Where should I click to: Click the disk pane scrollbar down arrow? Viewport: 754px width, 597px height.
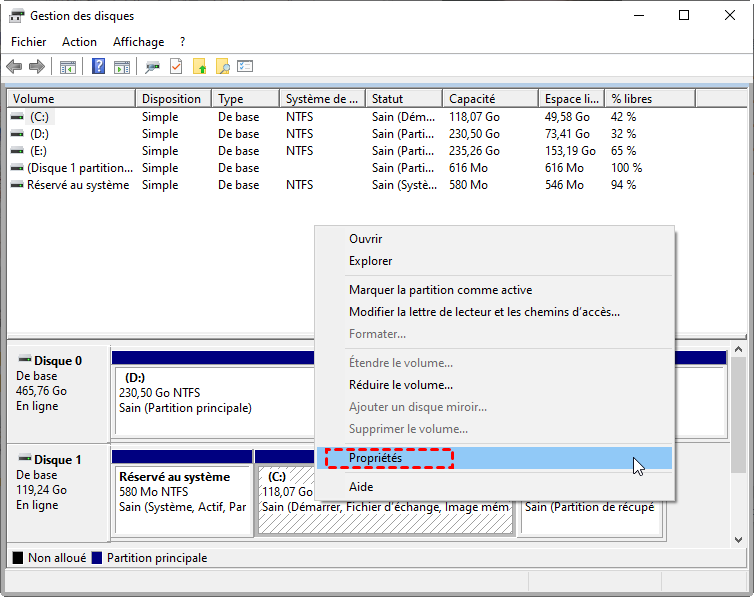(x=739, y=536)
